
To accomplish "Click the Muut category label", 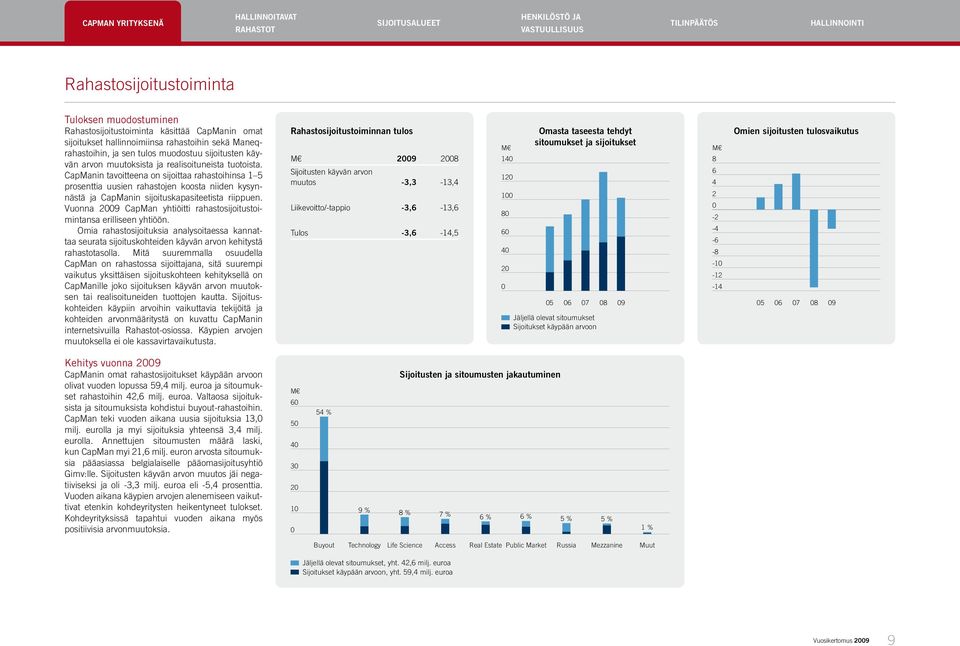I will (x=647, y=545).
